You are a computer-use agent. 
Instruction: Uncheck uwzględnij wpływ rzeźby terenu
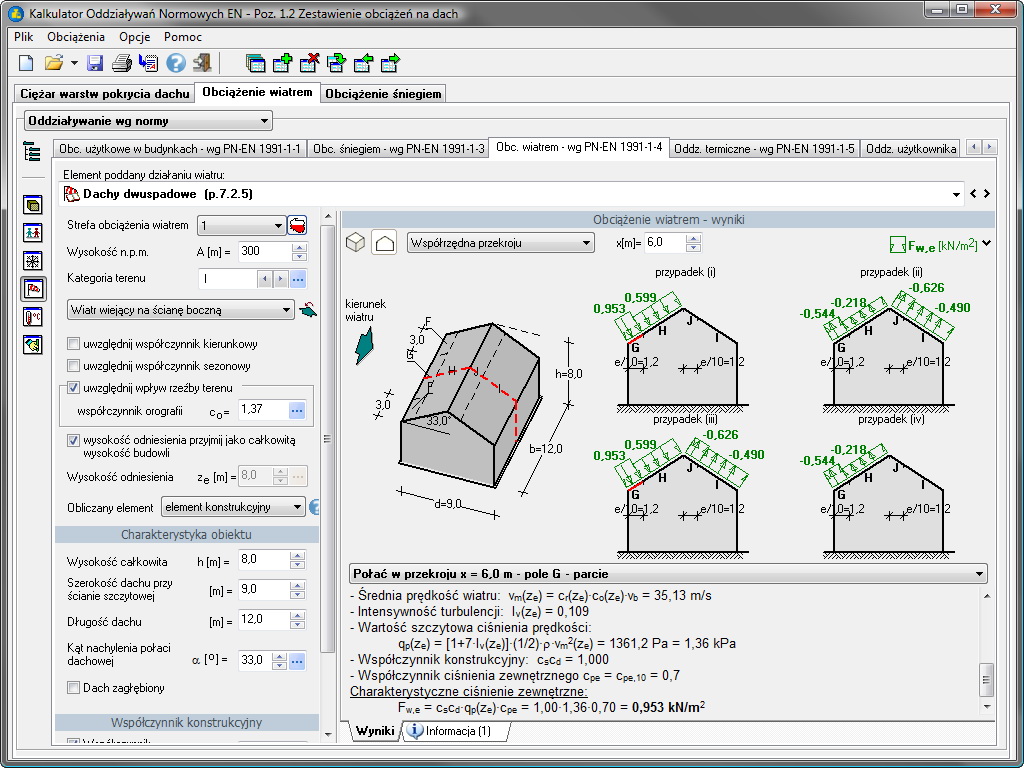point(74,387)
